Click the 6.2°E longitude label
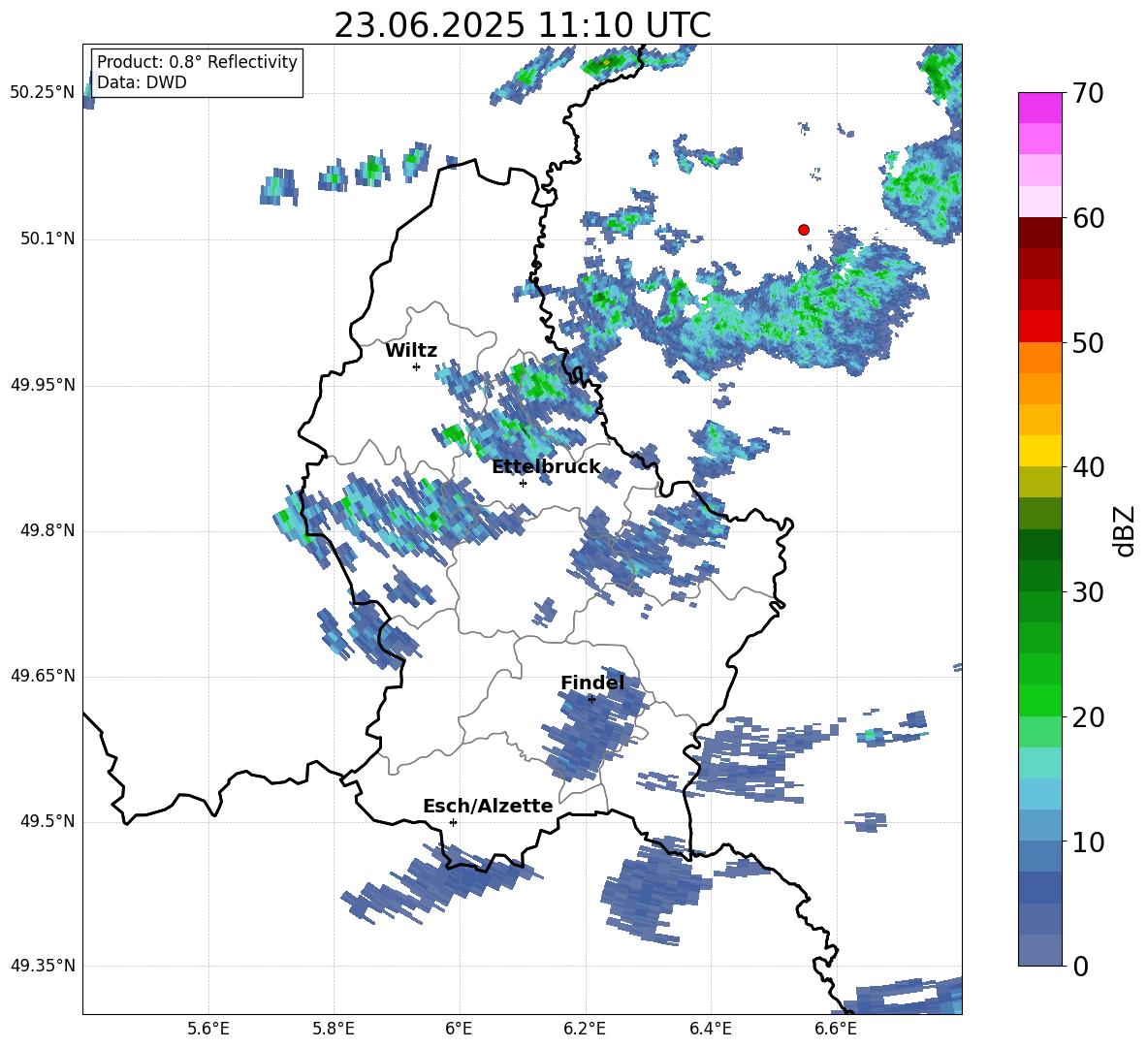This screenshot has width=1148, height=1048. pyautogui.click(x=585, y=1029)
